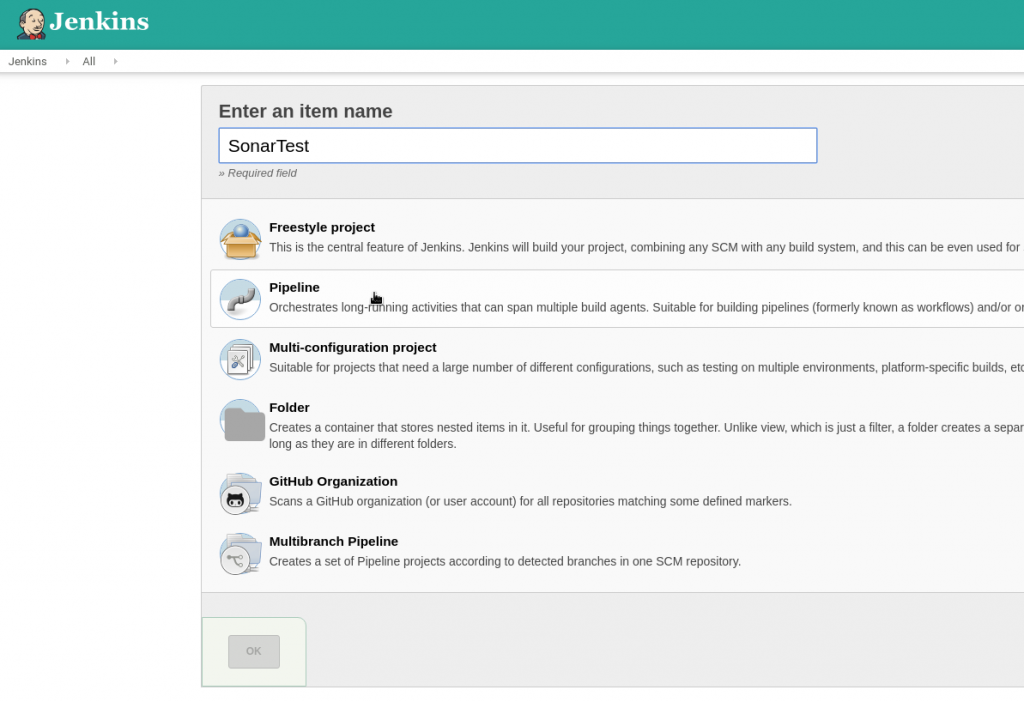Click the Pipeline faucet icon

pyautogui.click(x=240, y=298)
